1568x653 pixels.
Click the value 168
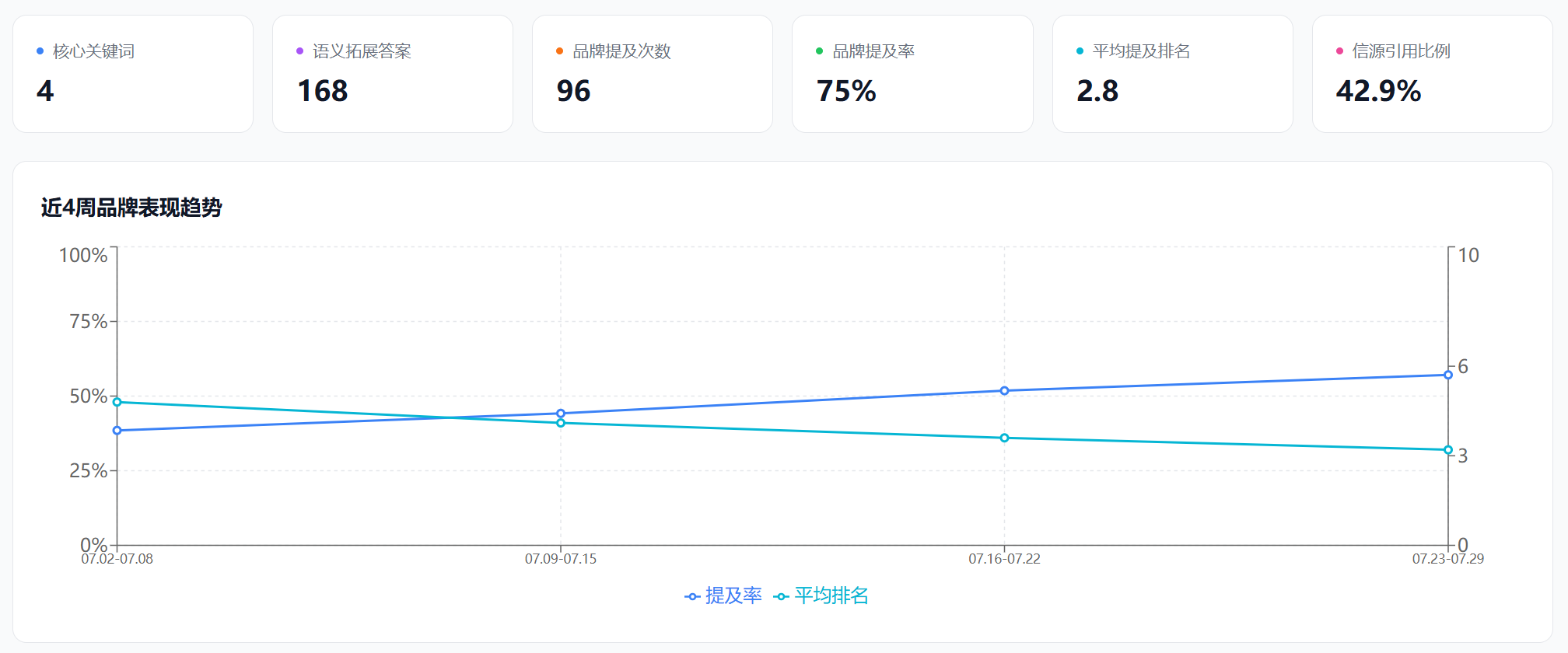pyautogui.click(x=323, y=91)
